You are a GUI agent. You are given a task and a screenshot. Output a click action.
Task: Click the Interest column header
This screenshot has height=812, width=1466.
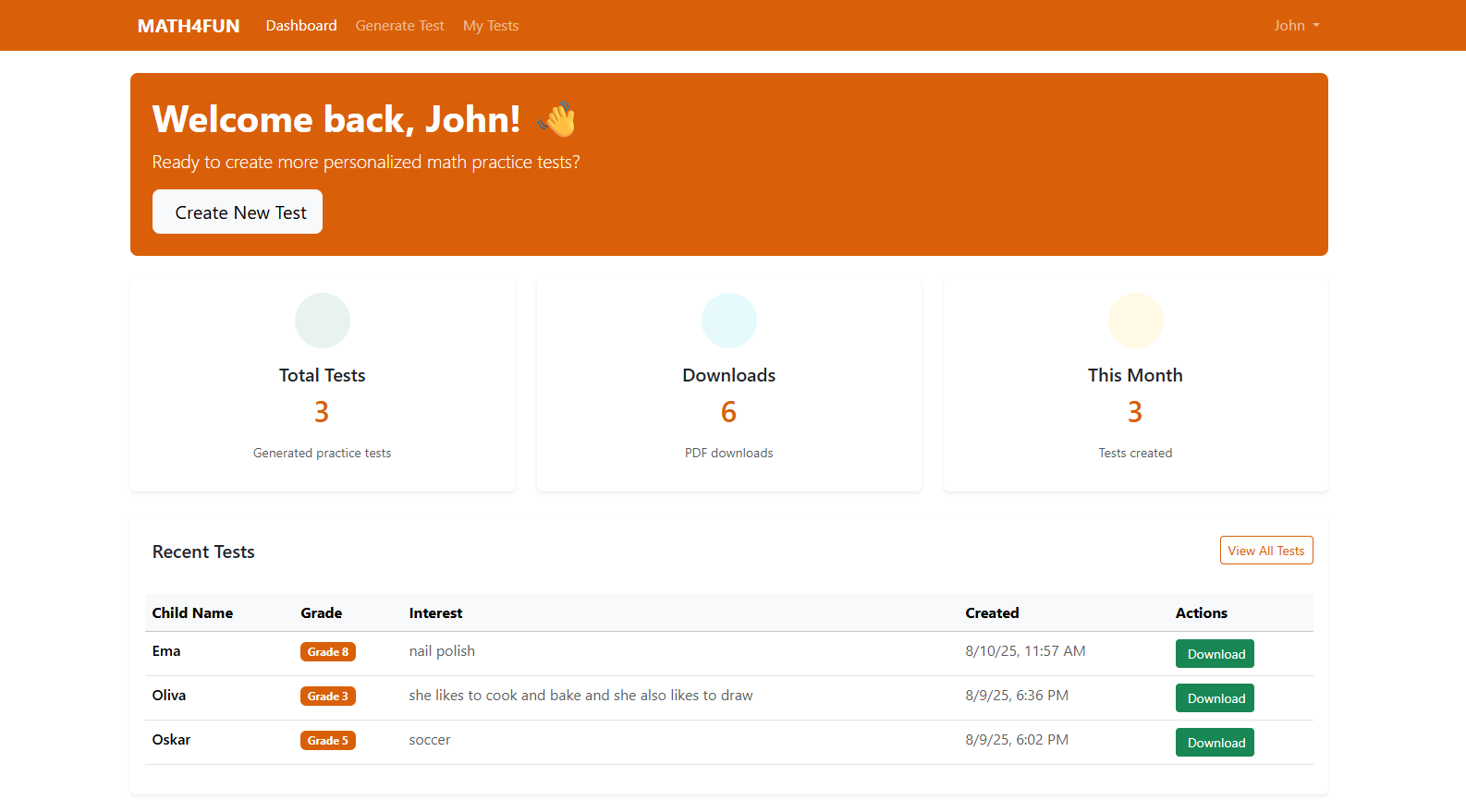coord(435,613)
